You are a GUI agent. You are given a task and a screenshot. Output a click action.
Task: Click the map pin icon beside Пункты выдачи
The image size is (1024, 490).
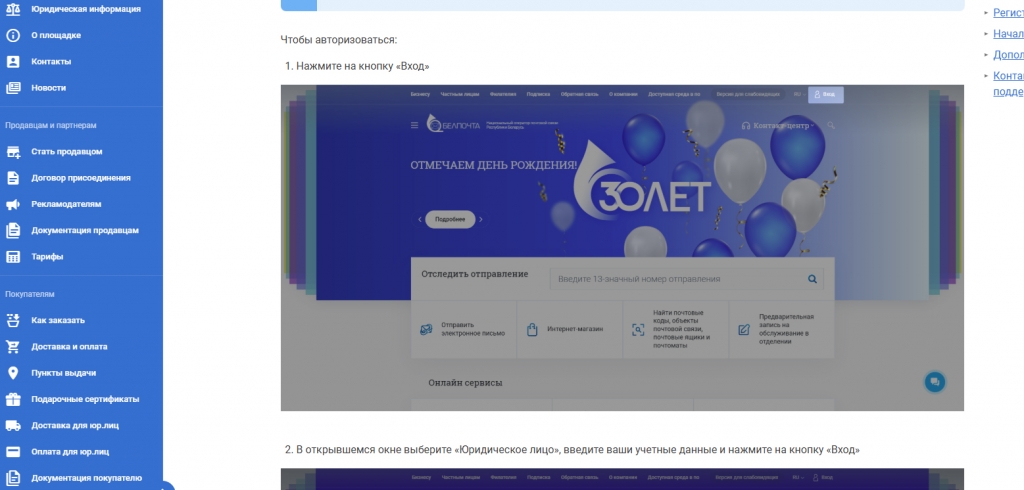(13, 373)
